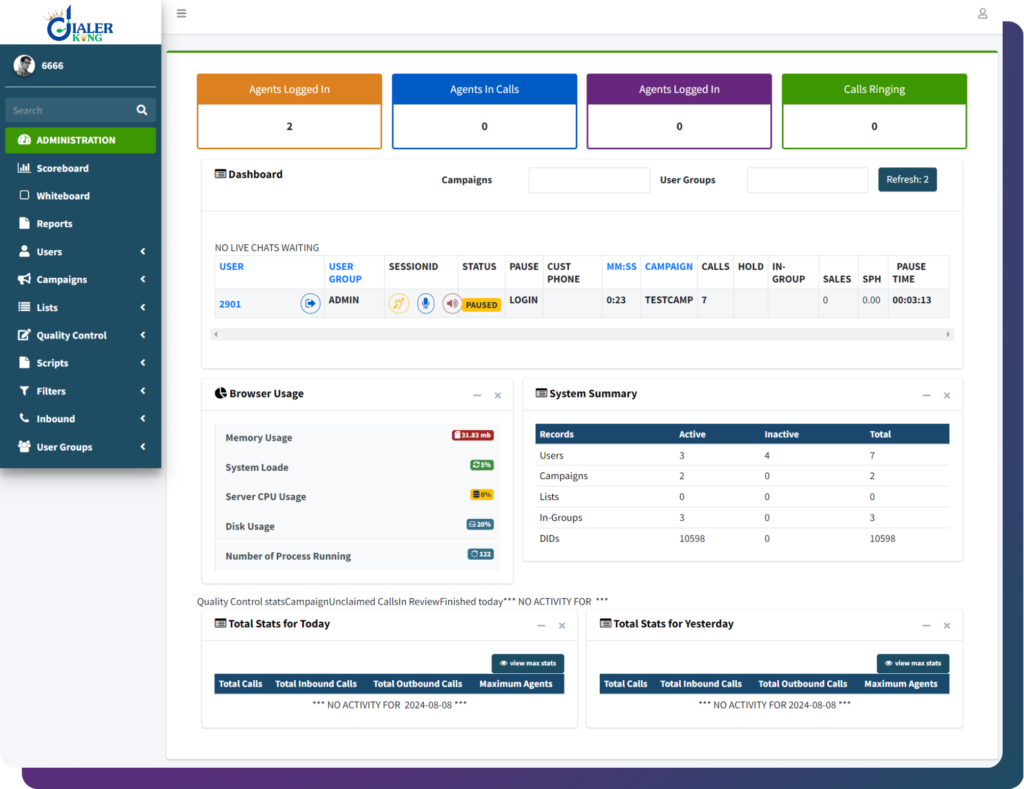1024x789 pixels.
Task: Click the Filters funnel icon
Action: (24, 391)
